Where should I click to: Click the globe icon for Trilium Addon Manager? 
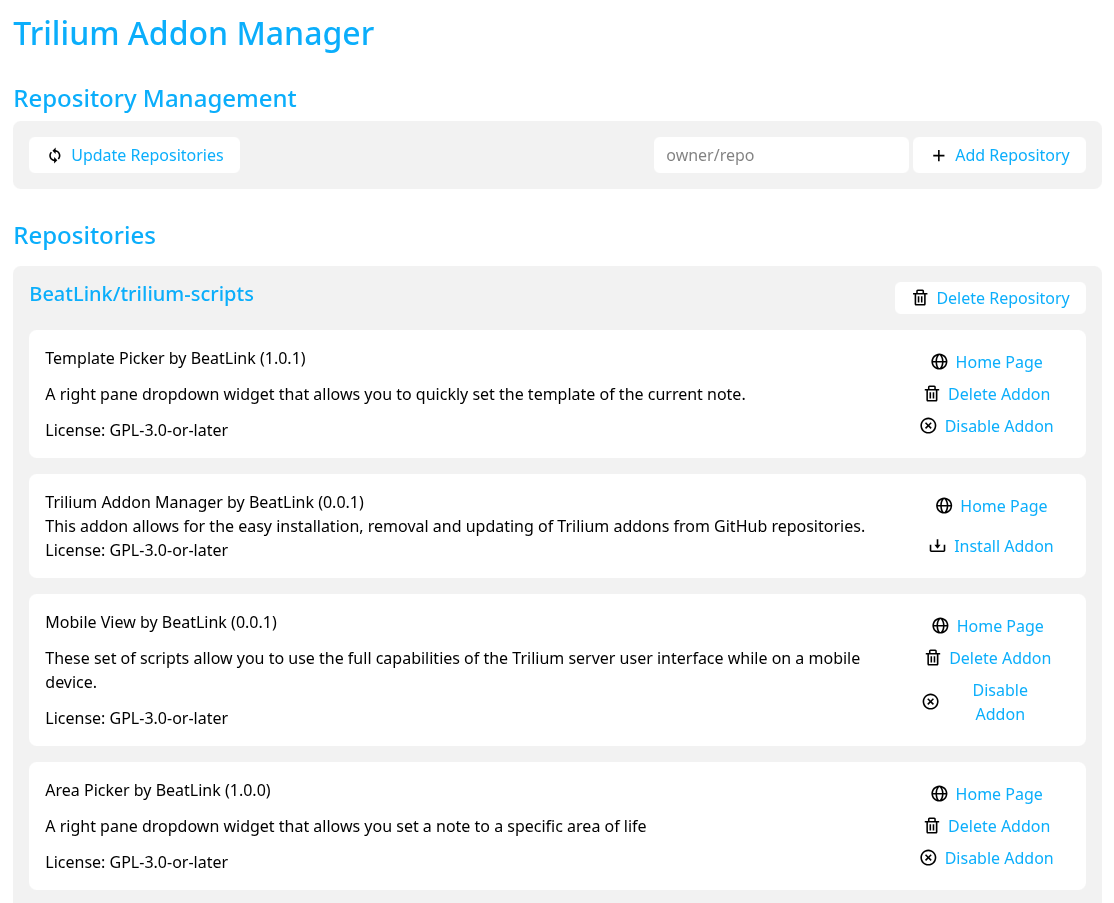[943, 506]
